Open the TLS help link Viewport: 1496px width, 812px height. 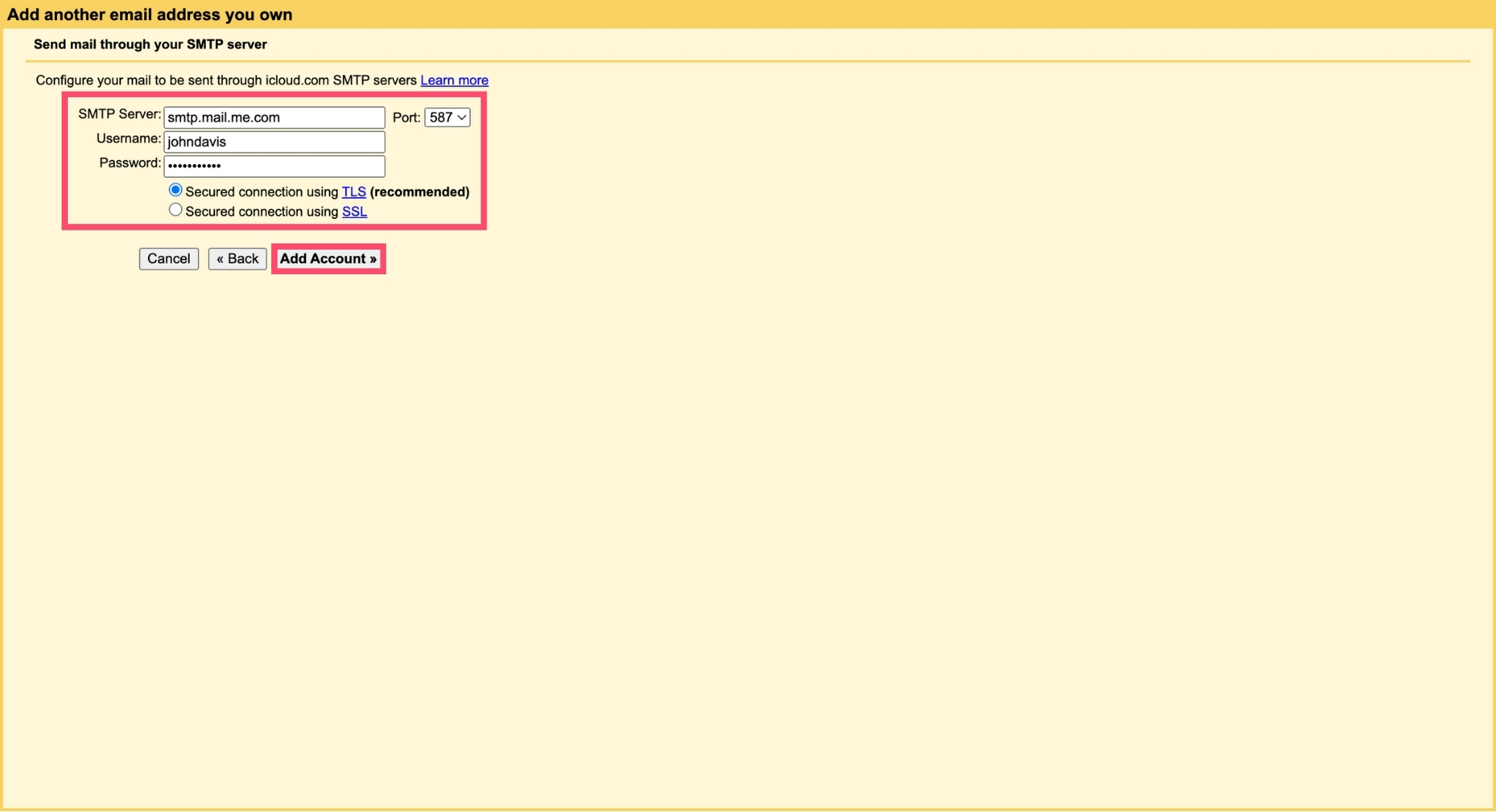click(354, 192)
